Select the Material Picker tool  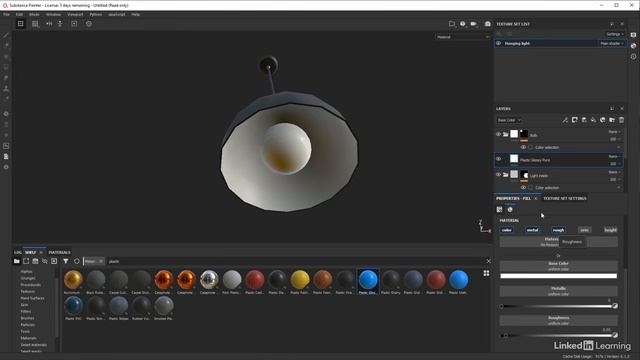(x=6, y=98)
